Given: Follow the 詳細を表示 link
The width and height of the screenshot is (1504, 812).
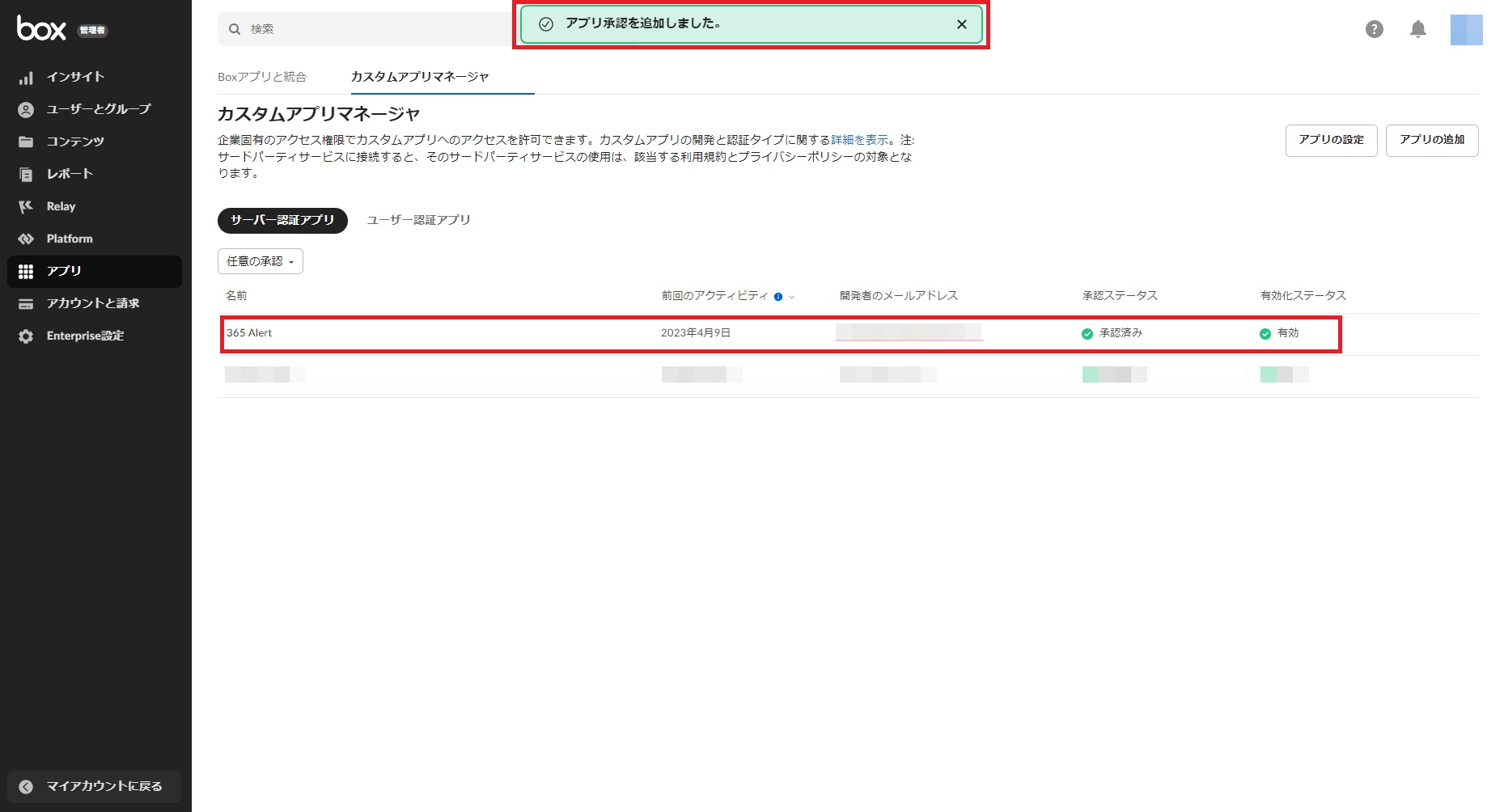Looking at the screenshot, I should coord(859,140).
